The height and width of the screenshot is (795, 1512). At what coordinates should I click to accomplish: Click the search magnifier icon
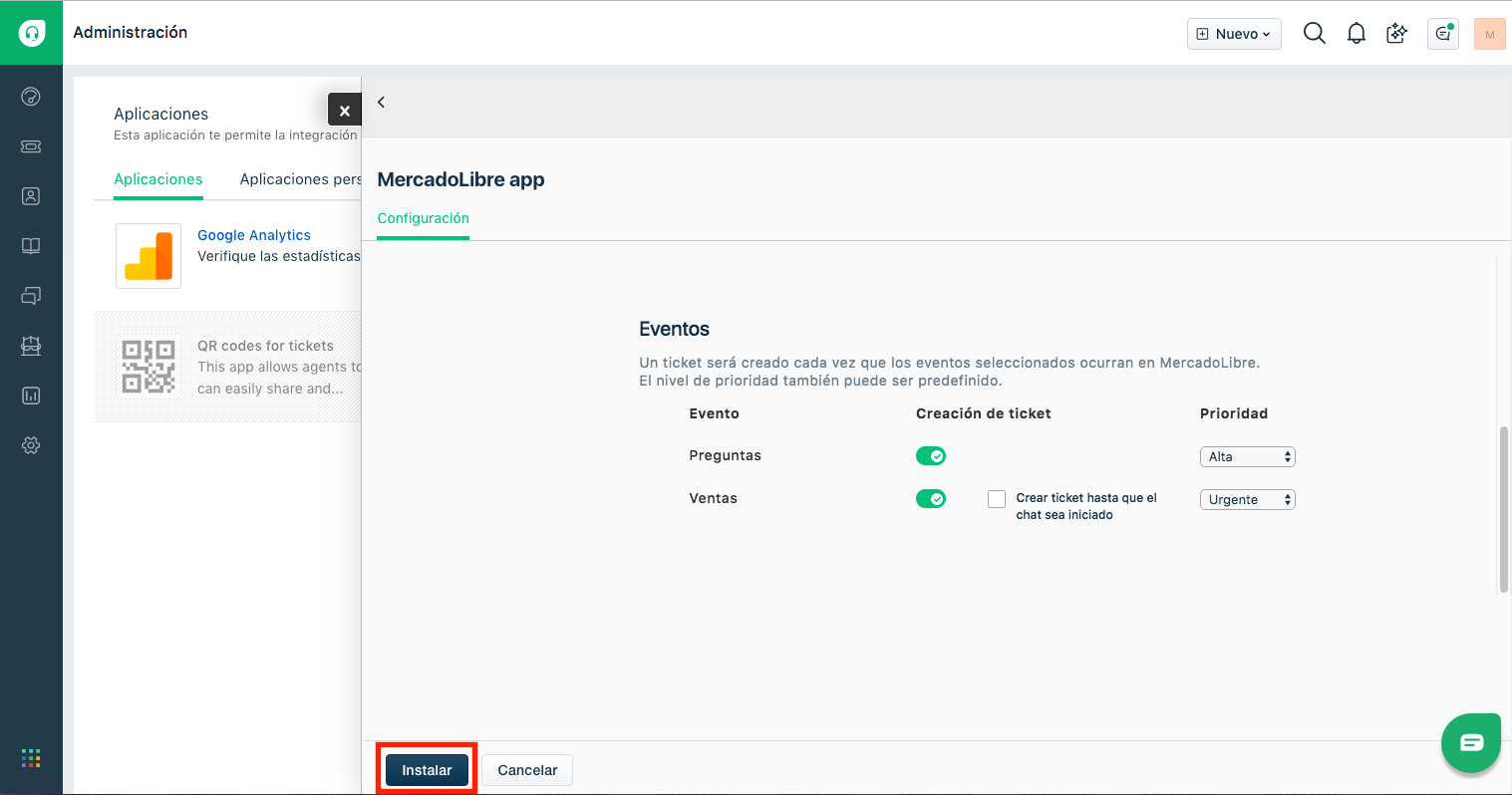pyautogui.click(x=1315, y=34)
